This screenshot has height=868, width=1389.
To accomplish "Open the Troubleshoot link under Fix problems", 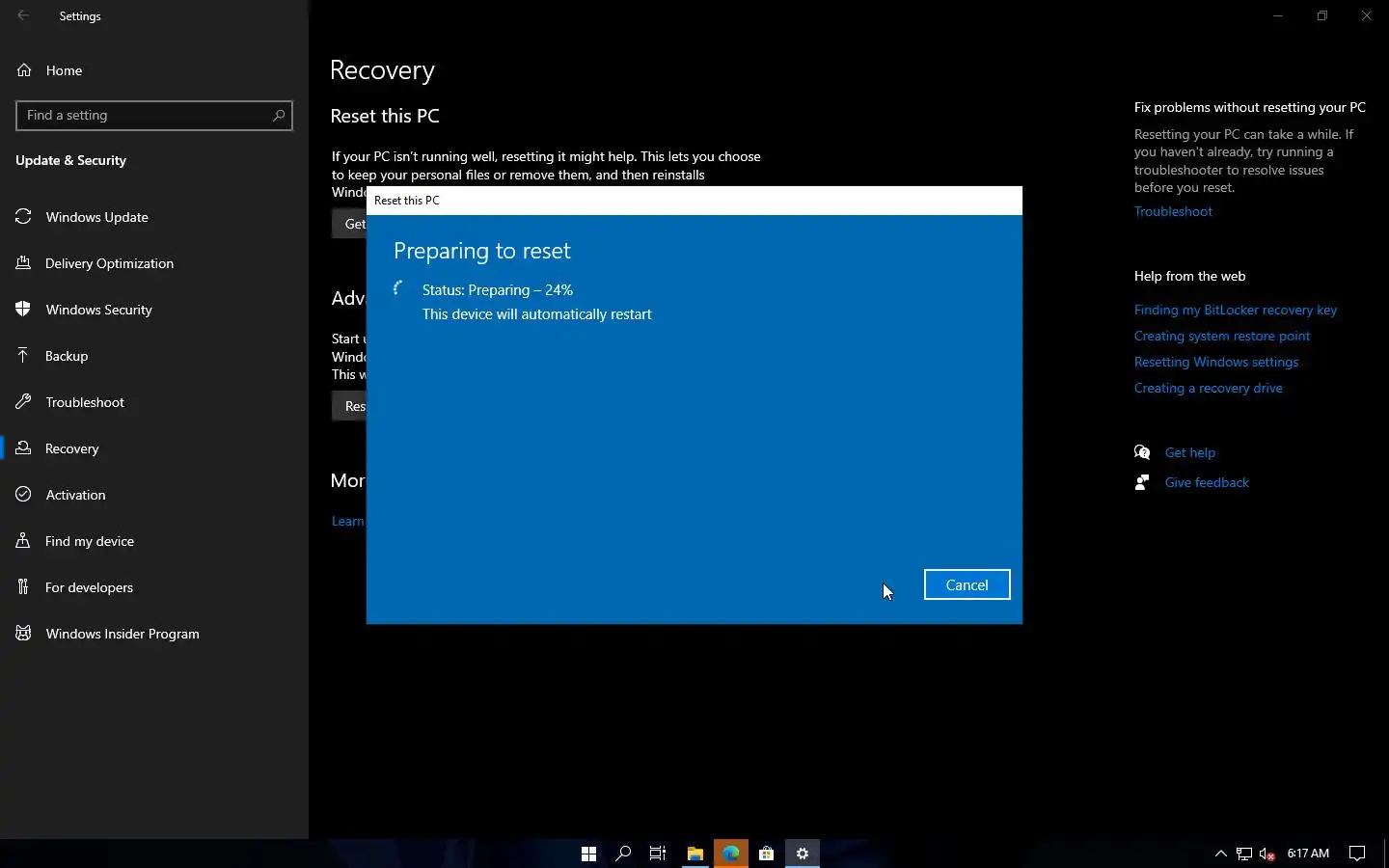I will point(1173,211).
